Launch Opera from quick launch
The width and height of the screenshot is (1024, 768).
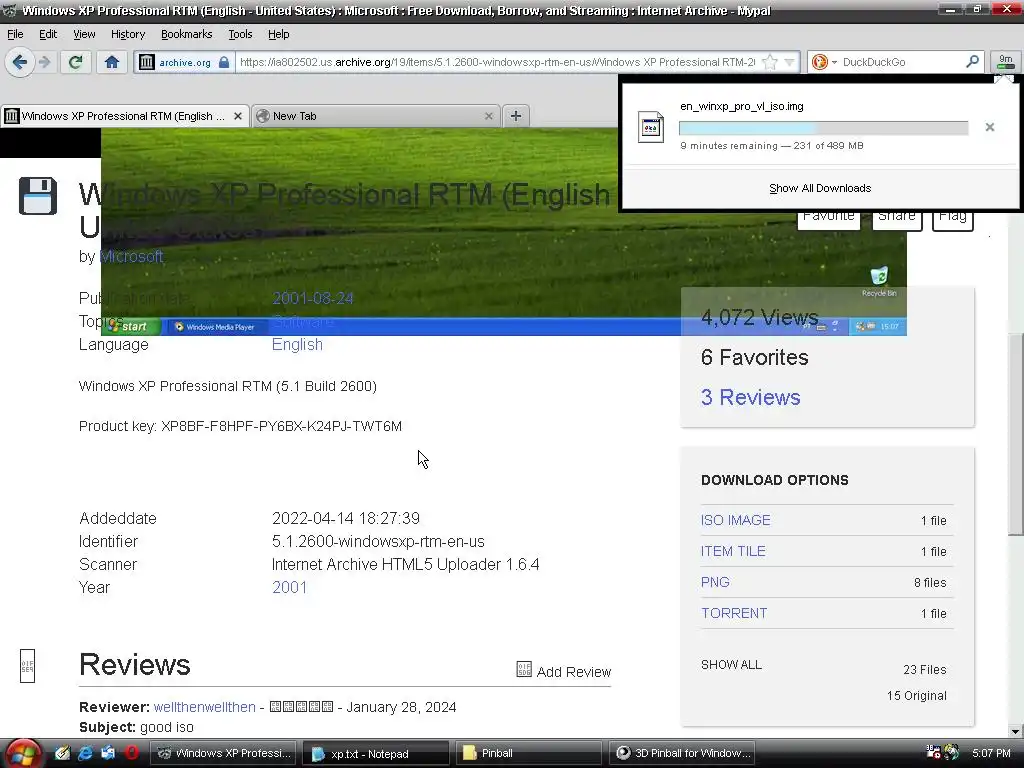click(x=132, y=753)
